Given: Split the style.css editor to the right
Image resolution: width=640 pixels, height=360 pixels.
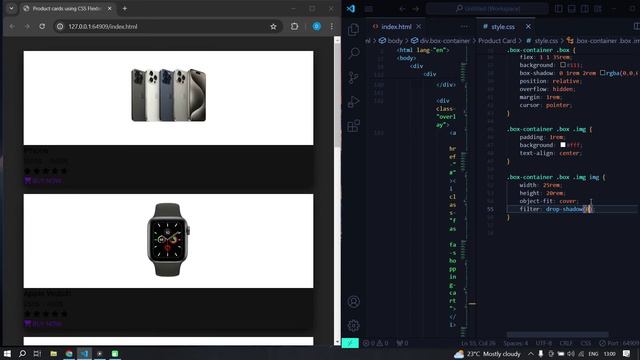Looking at the screenshot, I should 636,27.
